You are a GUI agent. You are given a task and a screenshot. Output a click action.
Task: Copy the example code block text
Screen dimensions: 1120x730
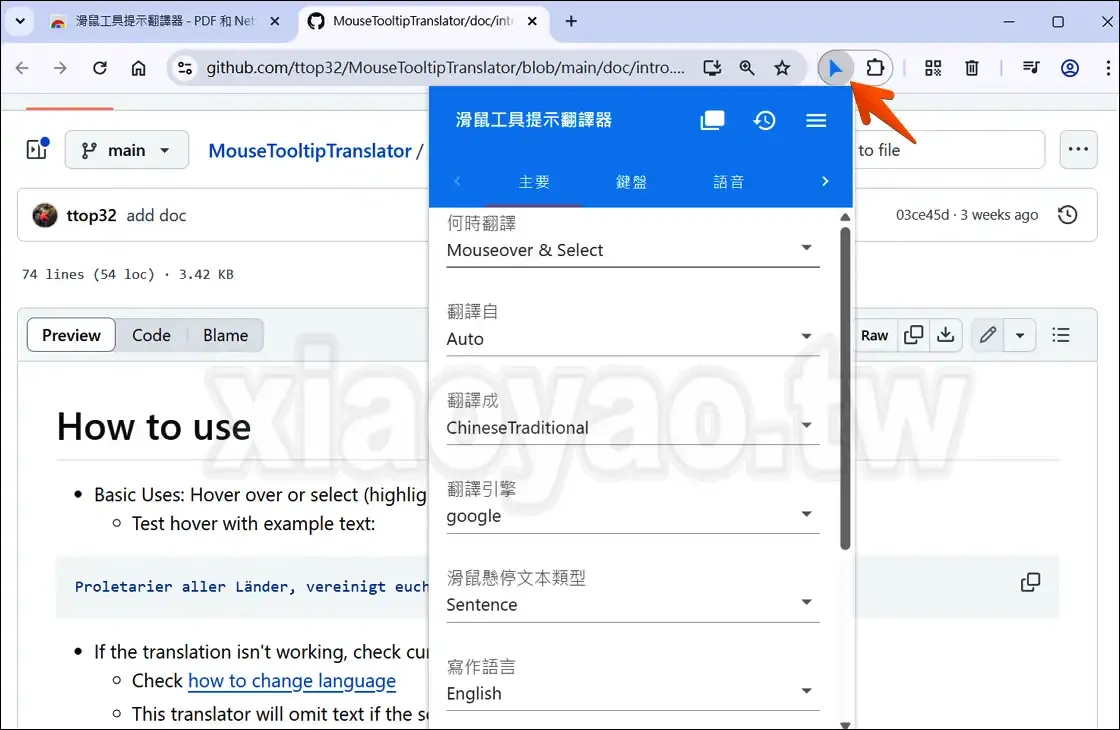pos(1030,582)
